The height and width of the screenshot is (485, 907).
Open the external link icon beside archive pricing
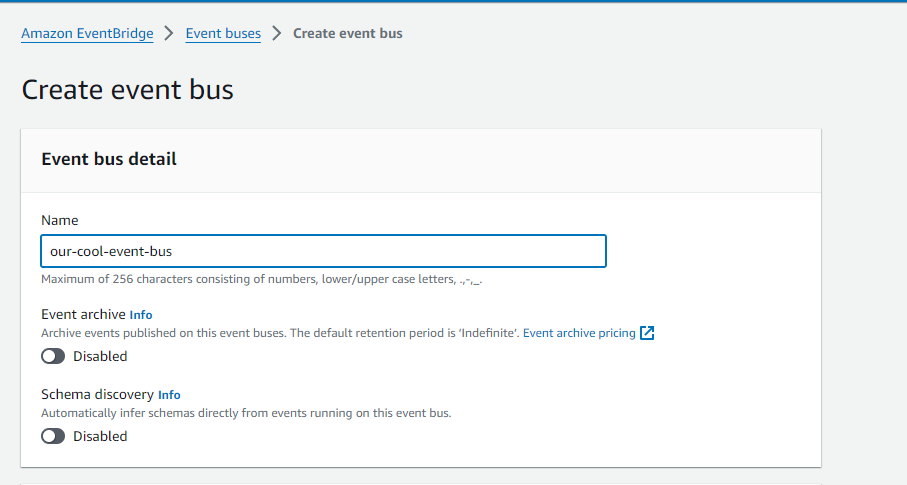[647, 333]
